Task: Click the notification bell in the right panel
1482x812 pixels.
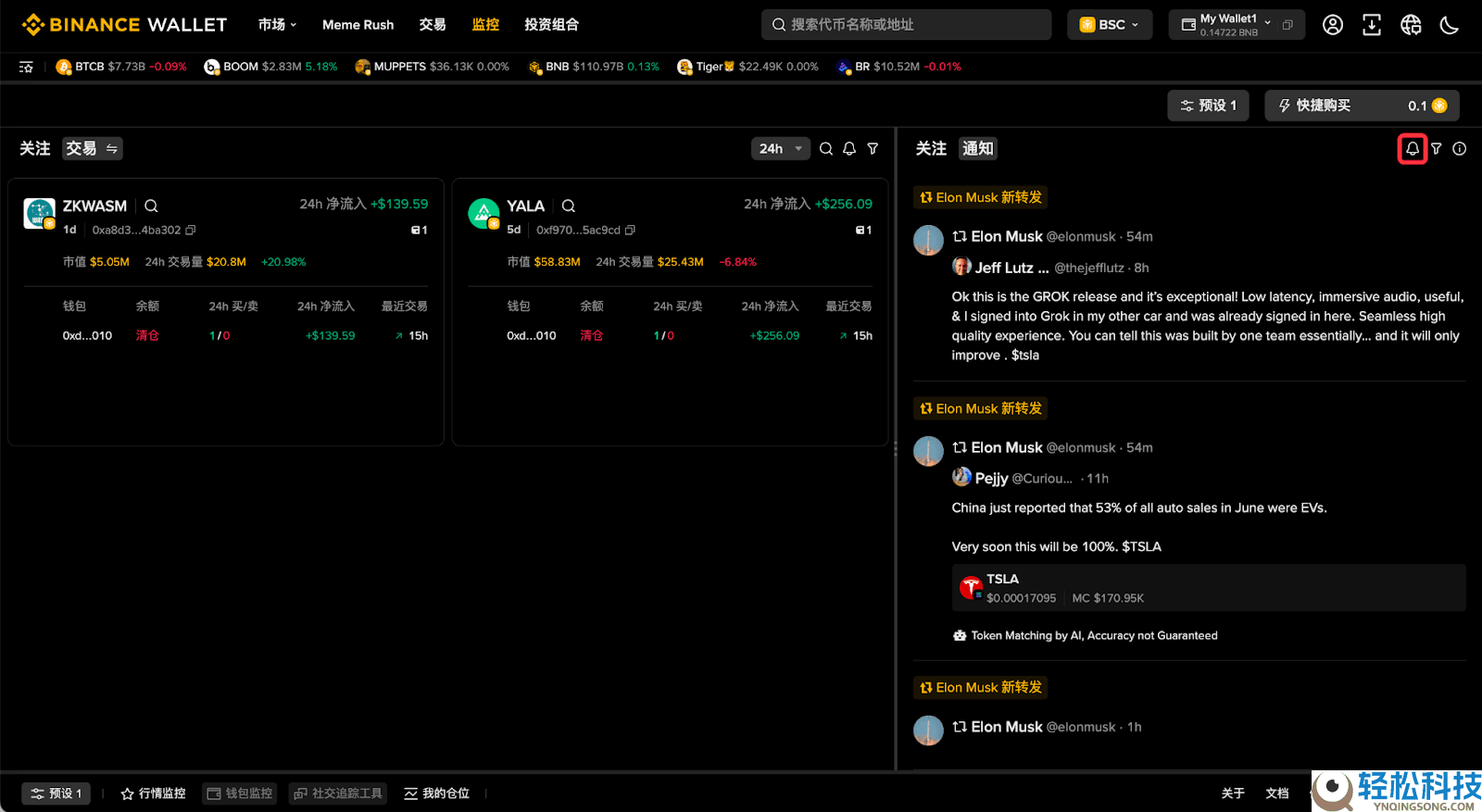Action: click(1412, 148)
